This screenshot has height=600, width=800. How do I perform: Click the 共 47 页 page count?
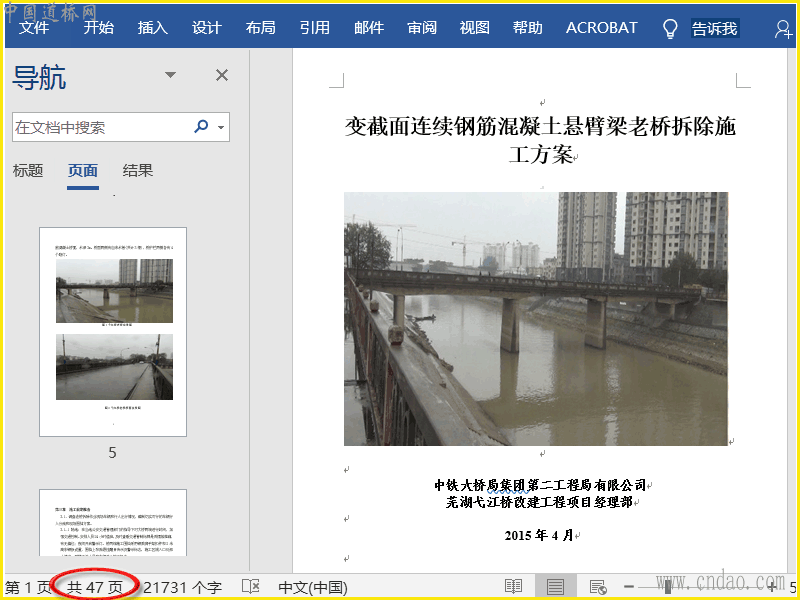point(95,588)
